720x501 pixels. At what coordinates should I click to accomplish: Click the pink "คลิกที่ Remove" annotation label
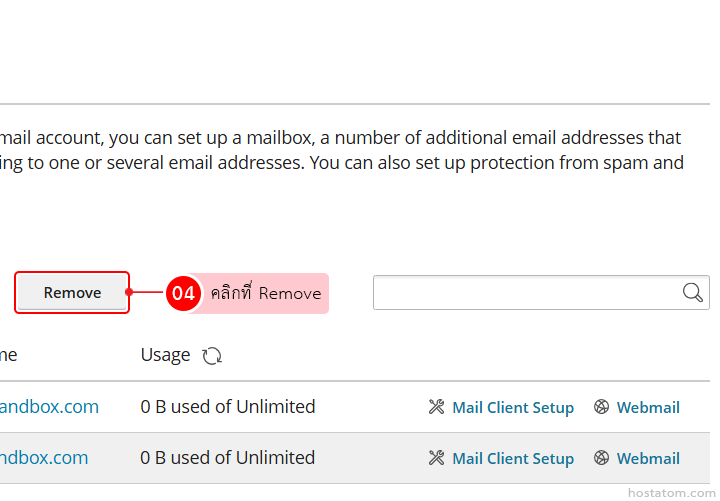coord(266,293)
